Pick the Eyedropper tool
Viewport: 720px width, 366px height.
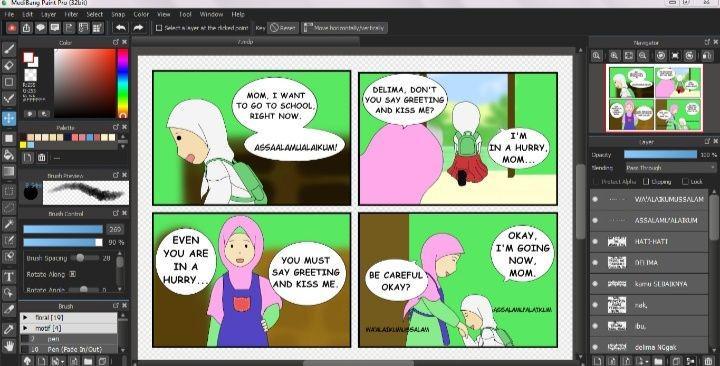click(9, 329)
